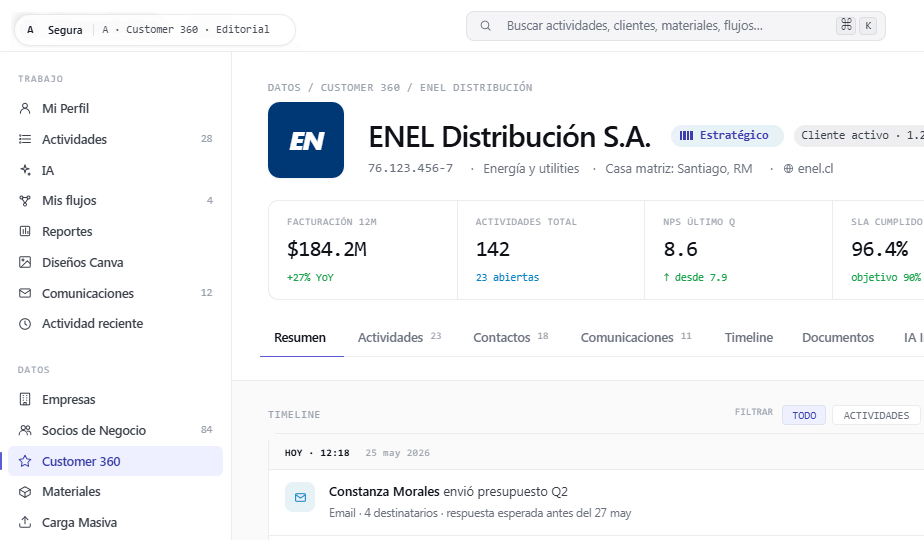Open the Actividades list icon
The image size is (924, 540).
(x=25, y=139)
